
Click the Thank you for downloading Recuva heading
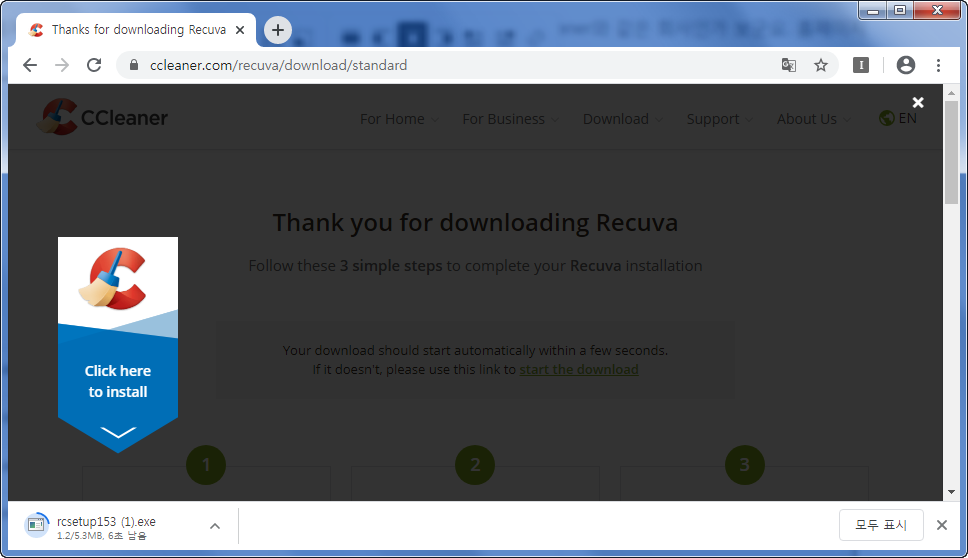point(475,223)
